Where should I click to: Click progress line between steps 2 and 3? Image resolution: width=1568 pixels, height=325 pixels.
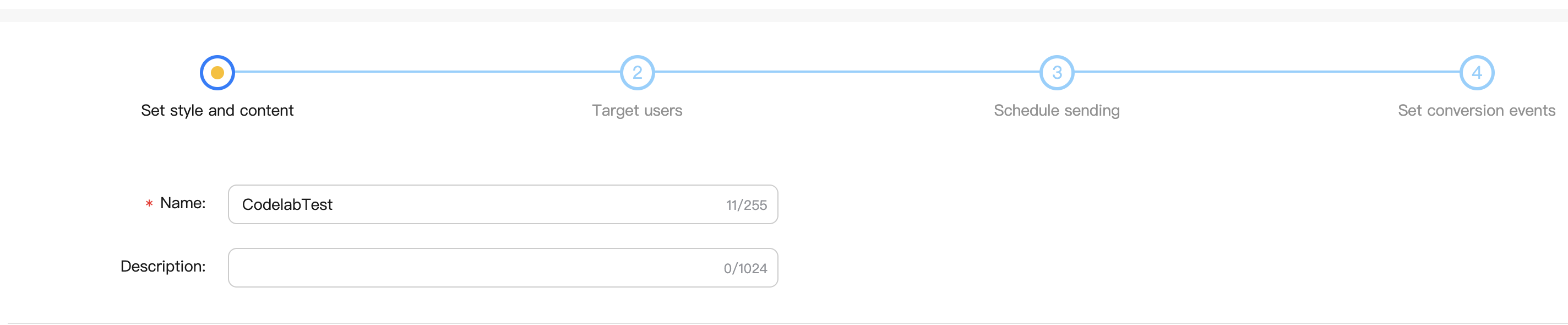pos(846,72)
